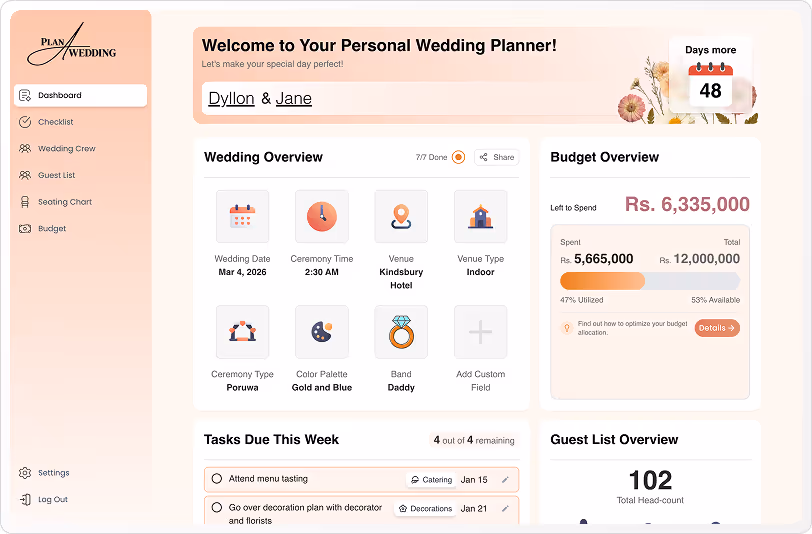Click the budget Details button
Screen dimensions: 812x534
tap(717, 328)
